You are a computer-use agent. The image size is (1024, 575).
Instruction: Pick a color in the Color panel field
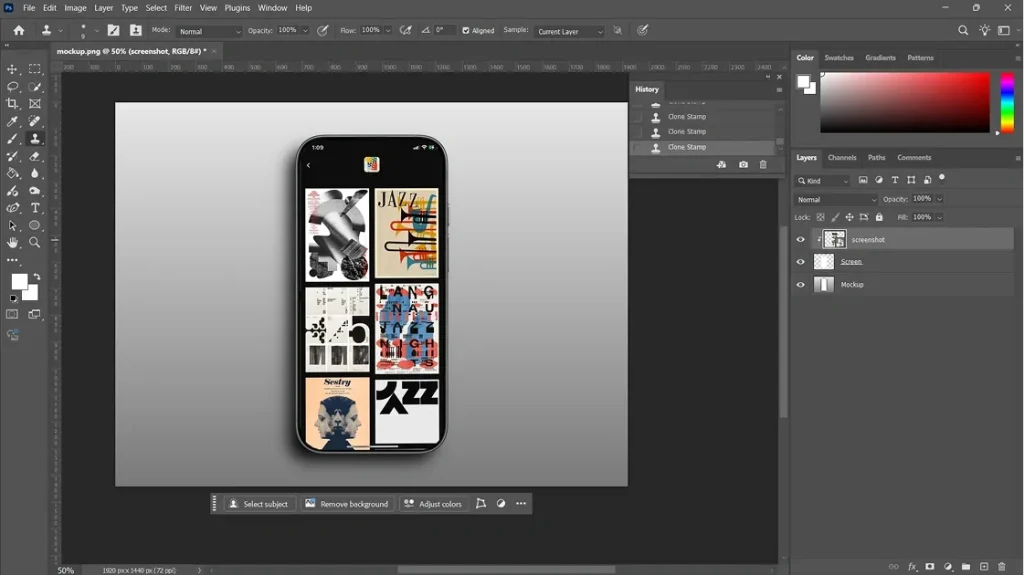(904, 102)
